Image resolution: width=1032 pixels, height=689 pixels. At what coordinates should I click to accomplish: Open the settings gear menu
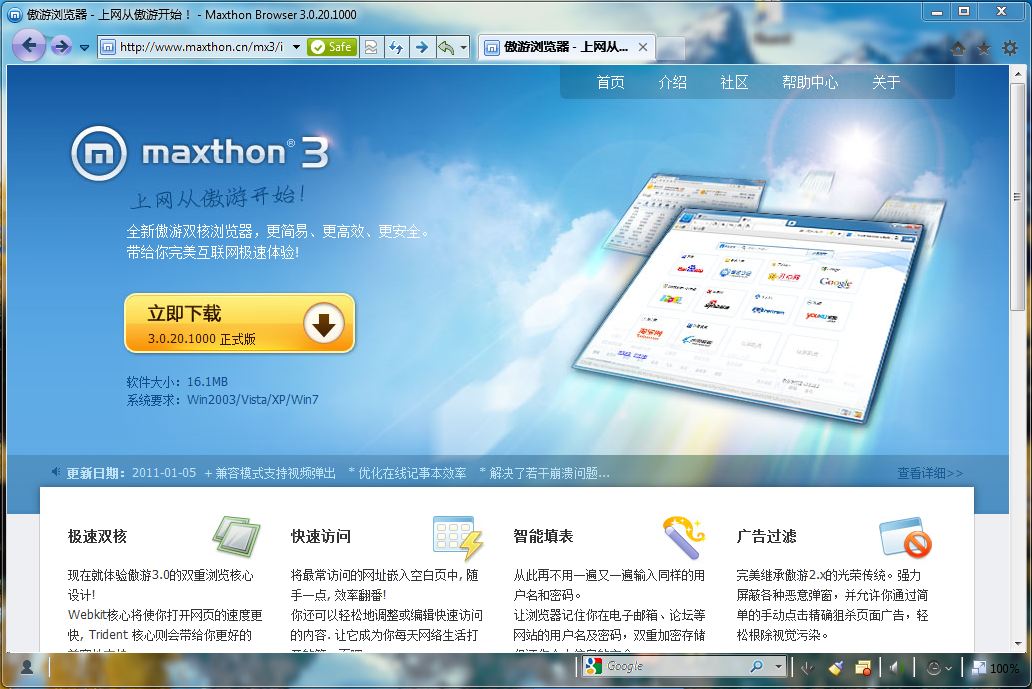tap(1010, 48)
